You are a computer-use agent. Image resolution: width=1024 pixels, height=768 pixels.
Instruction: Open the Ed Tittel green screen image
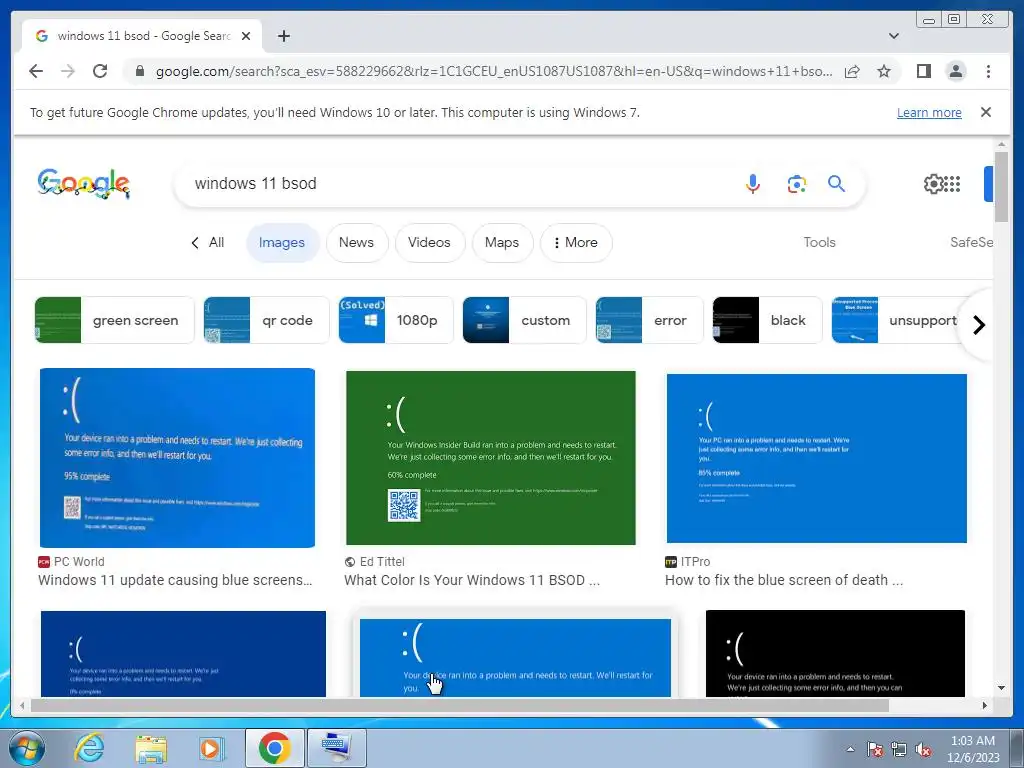[x=490, y=458]
